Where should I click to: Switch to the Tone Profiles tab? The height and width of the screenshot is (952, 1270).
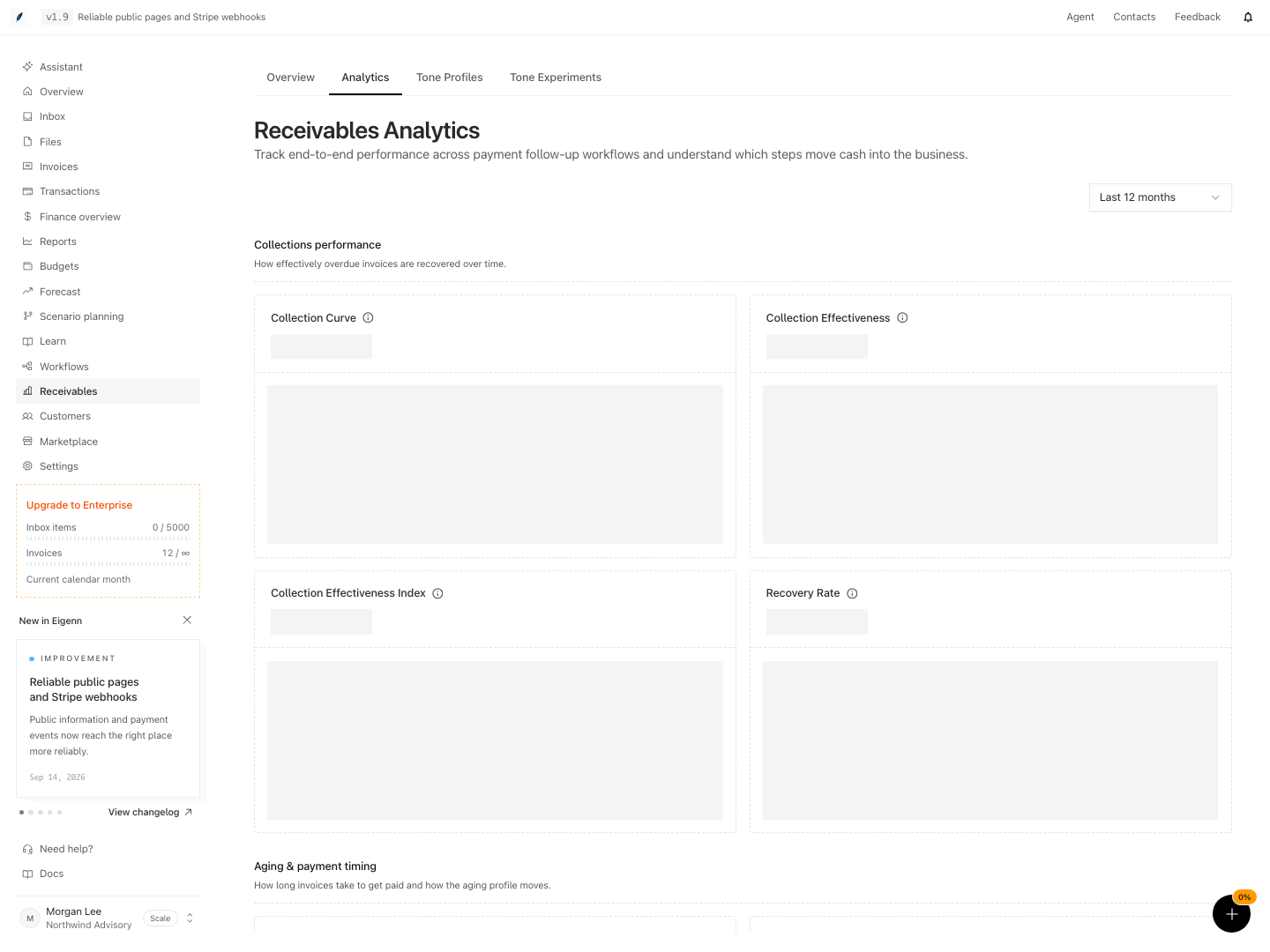[450, 78]
